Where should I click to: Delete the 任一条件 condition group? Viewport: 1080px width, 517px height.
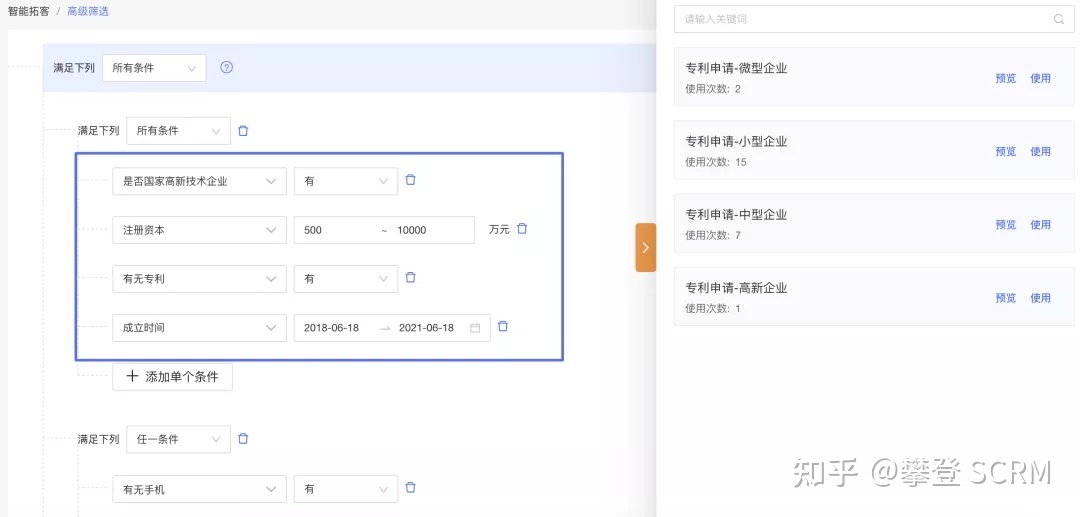click(x=243, y=439)
